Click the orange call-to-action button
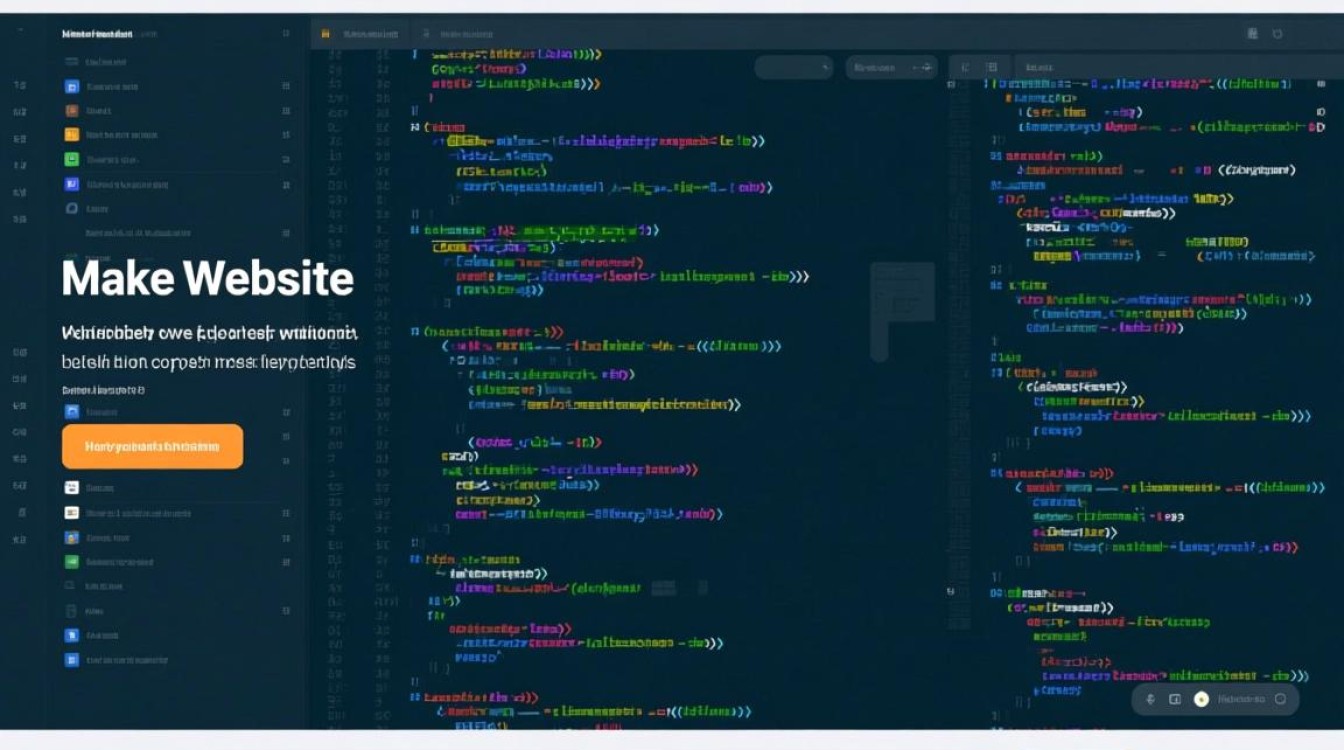Image resolution: width=1344 pixels, height=750 pixels. pos(152,446)
